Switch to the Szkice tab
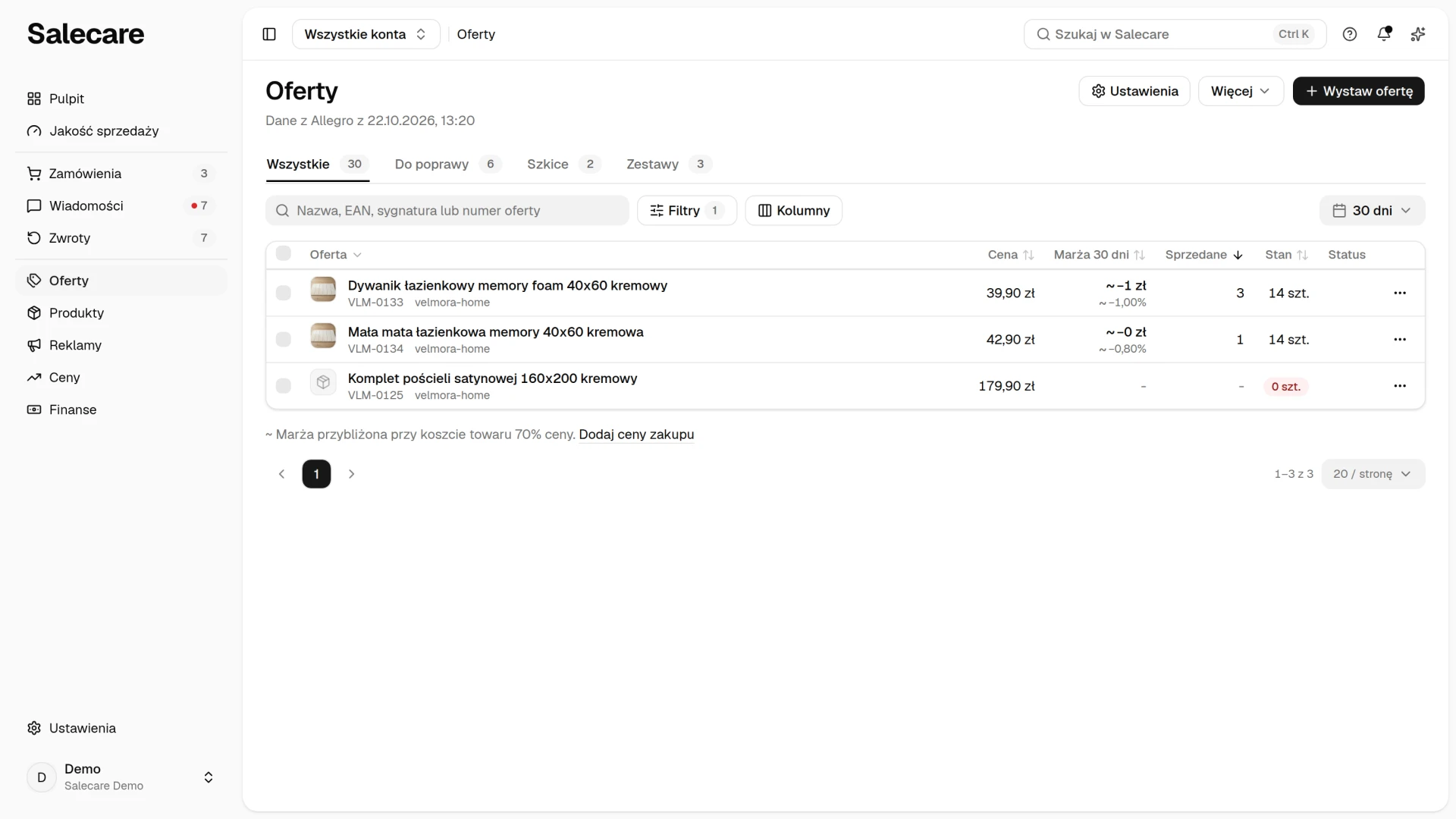Image resolution: width=1456 pixels, height=819 pixels. [563, 165]
